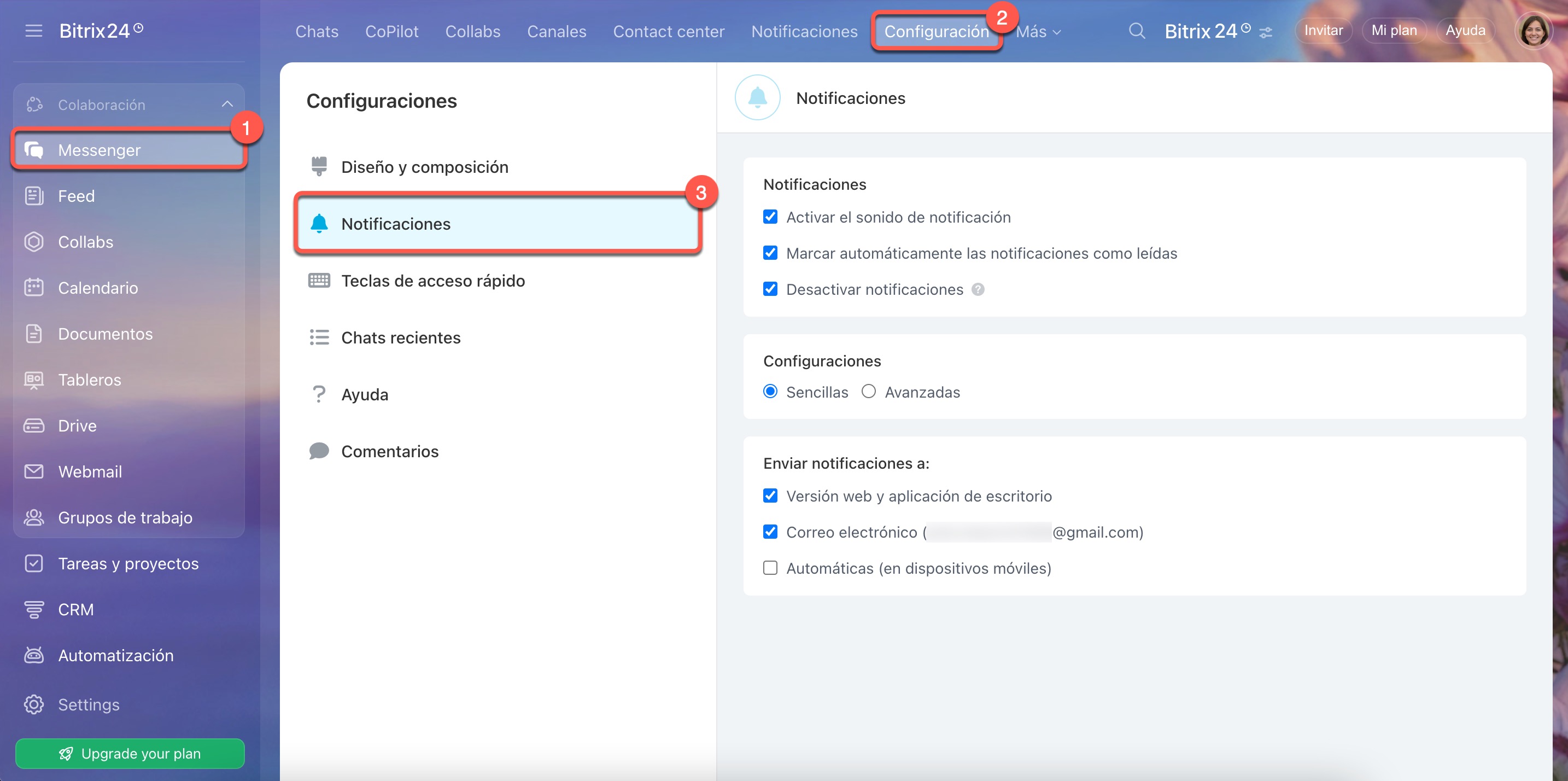Click the Tareas y proyectos check icon

[x=34, y=563]
